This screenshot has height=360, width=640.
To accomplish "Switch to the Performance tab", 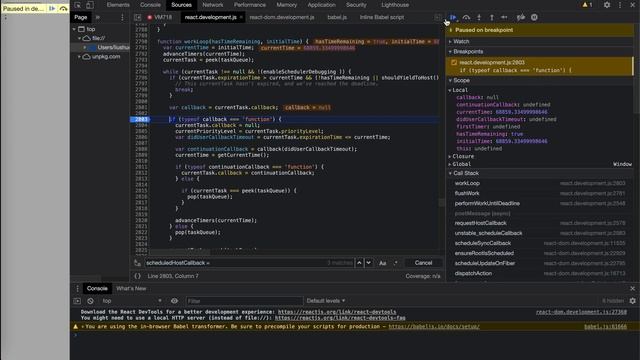I will (x=250, y=5).
